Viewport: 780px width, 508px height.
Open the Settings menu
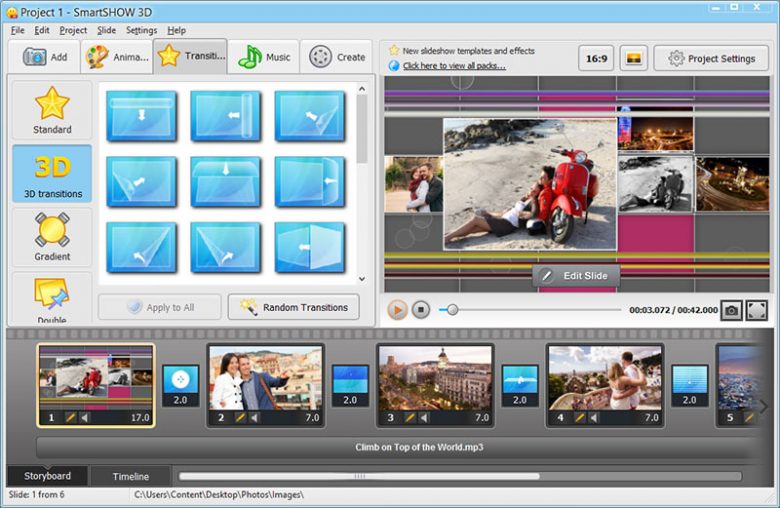pos(141,30)
